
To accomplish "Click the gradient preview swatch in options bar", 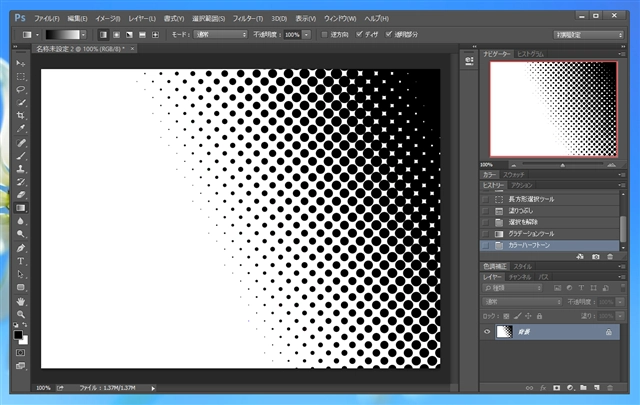I will pos(62,35).
